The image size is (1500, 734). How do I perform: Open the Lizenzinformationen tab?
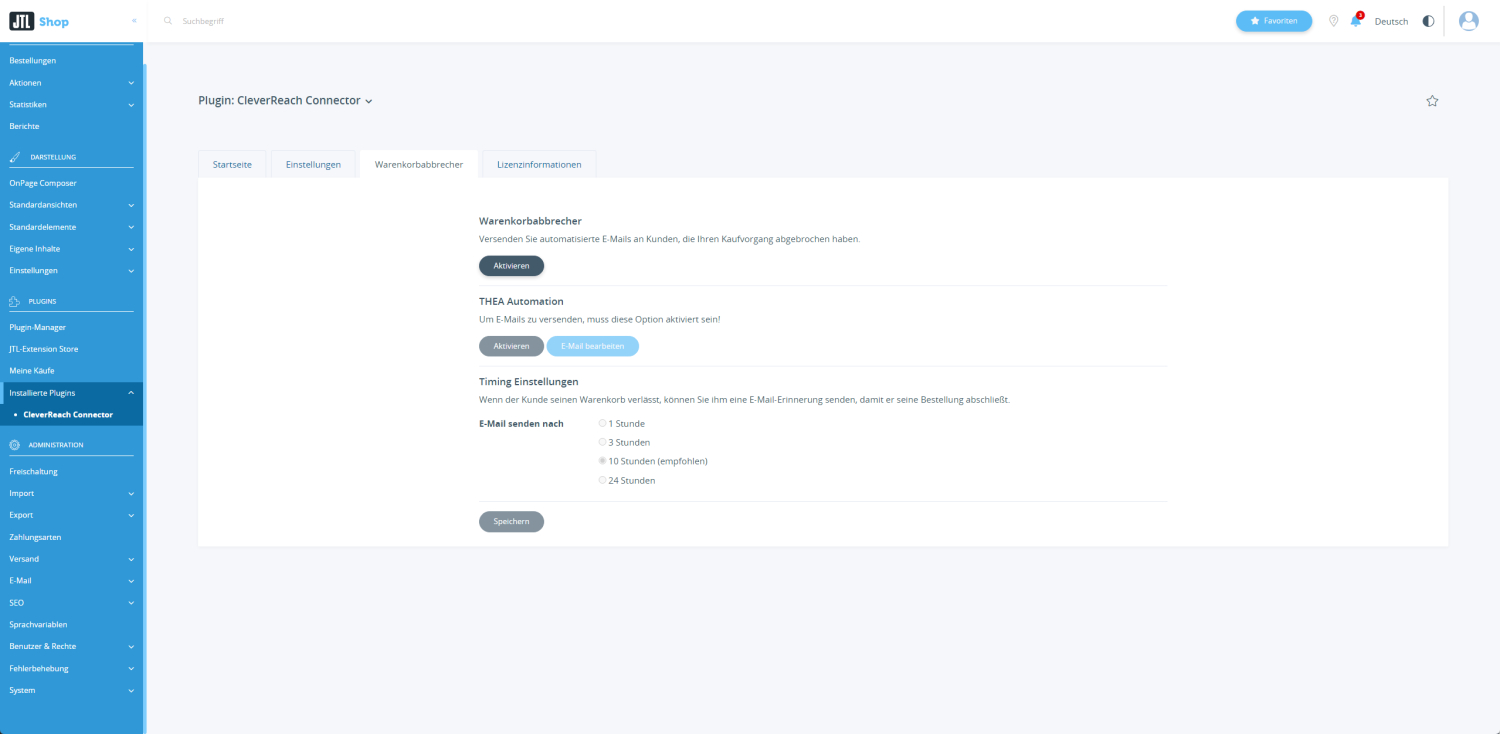pyautogui.click(x=539, y=164)
